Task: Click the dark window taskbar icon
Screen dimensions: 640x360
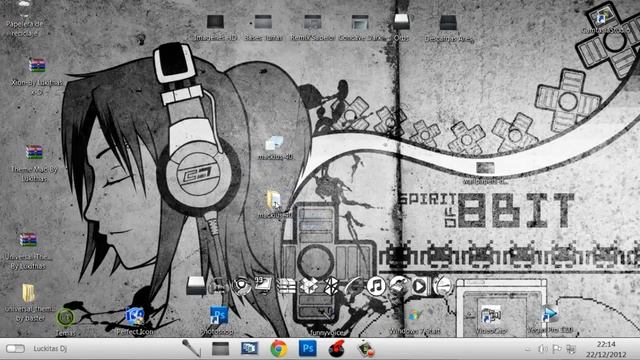Action: click(220, 349)
